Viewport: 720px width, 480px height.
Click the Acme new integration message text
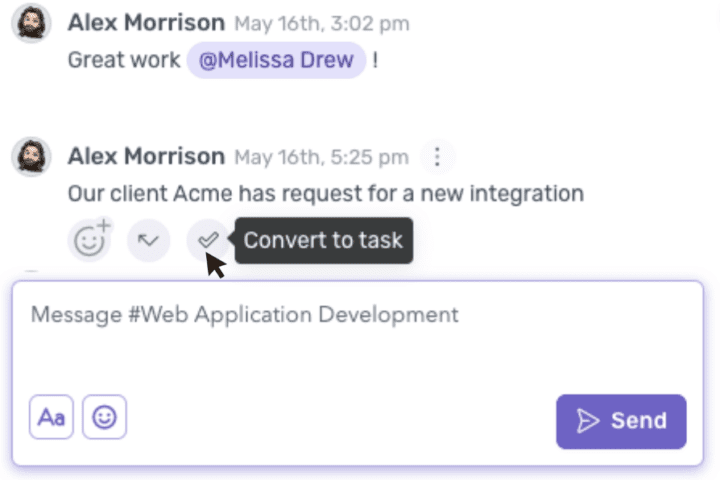pyautogui.click(x=325, y=192)
